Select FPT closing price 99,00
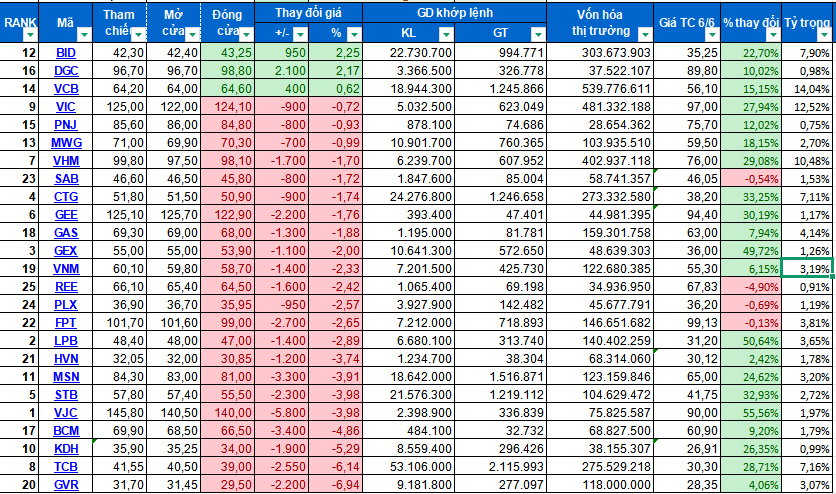This screenshot has height=494, width=836. [x=228, y=323]
